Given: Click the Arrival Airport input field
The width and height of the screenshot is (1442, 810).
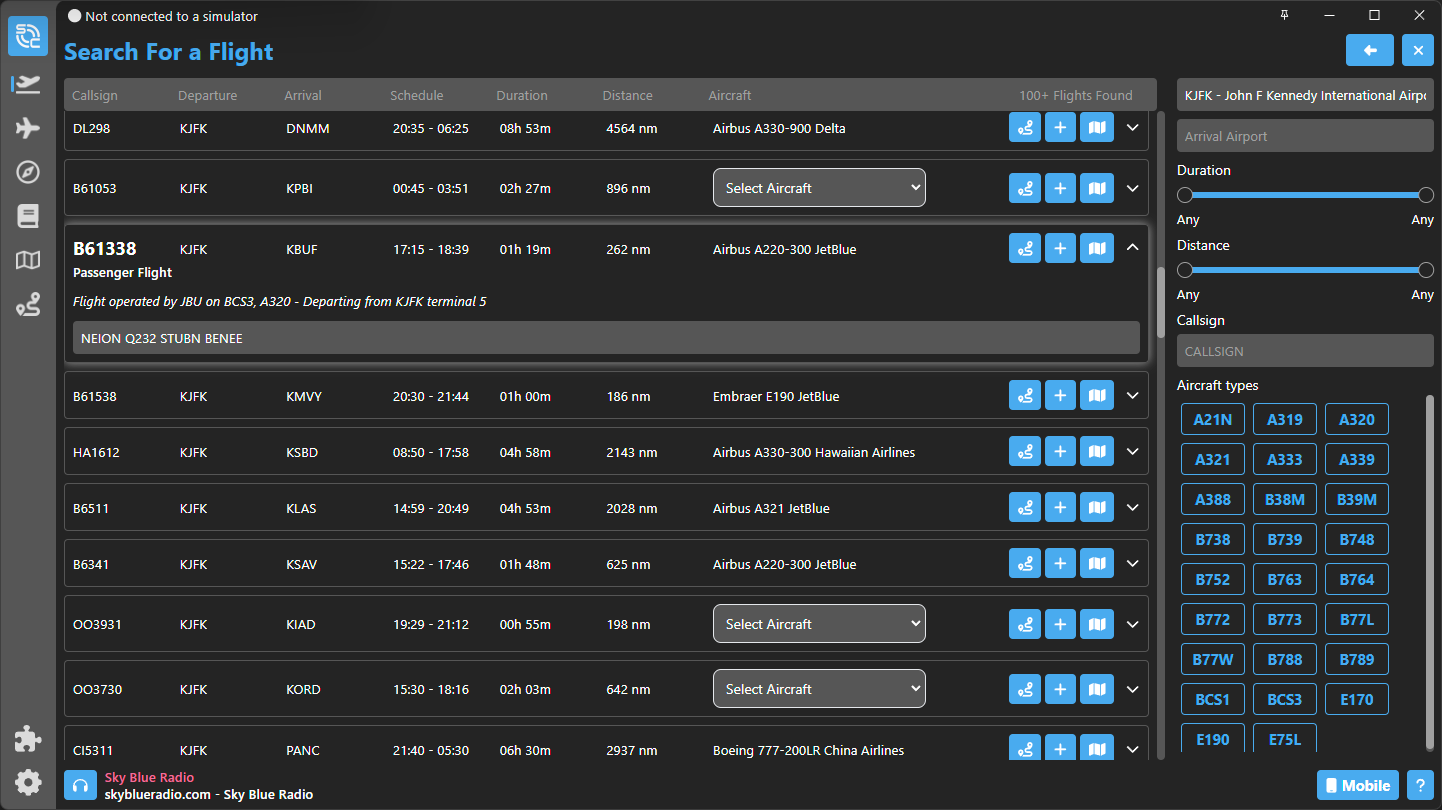Looking at the screenshot, I should click(1305, 136).
